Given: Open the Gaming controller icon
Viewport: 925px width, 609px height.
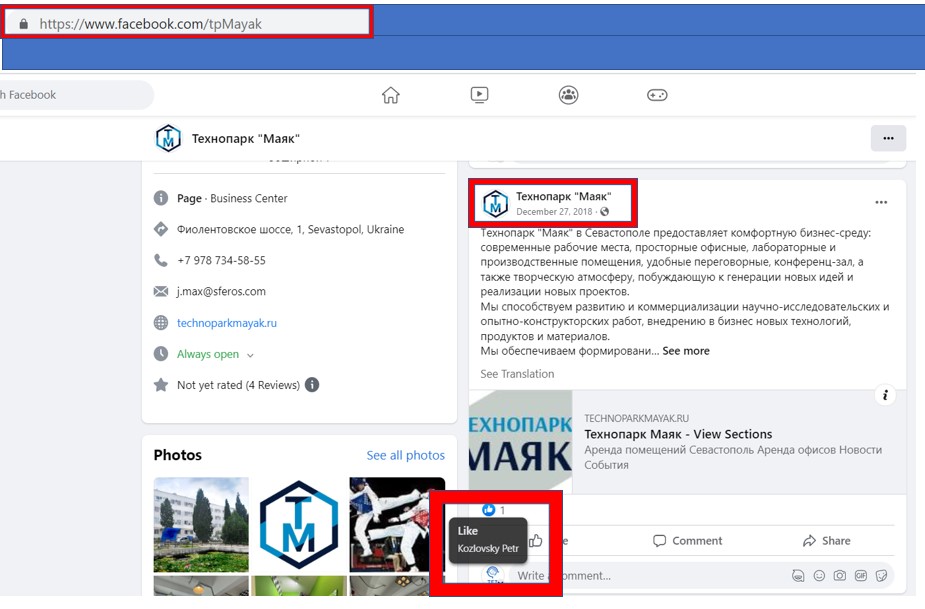Looking at the screenshot, I should click(657, 95).
